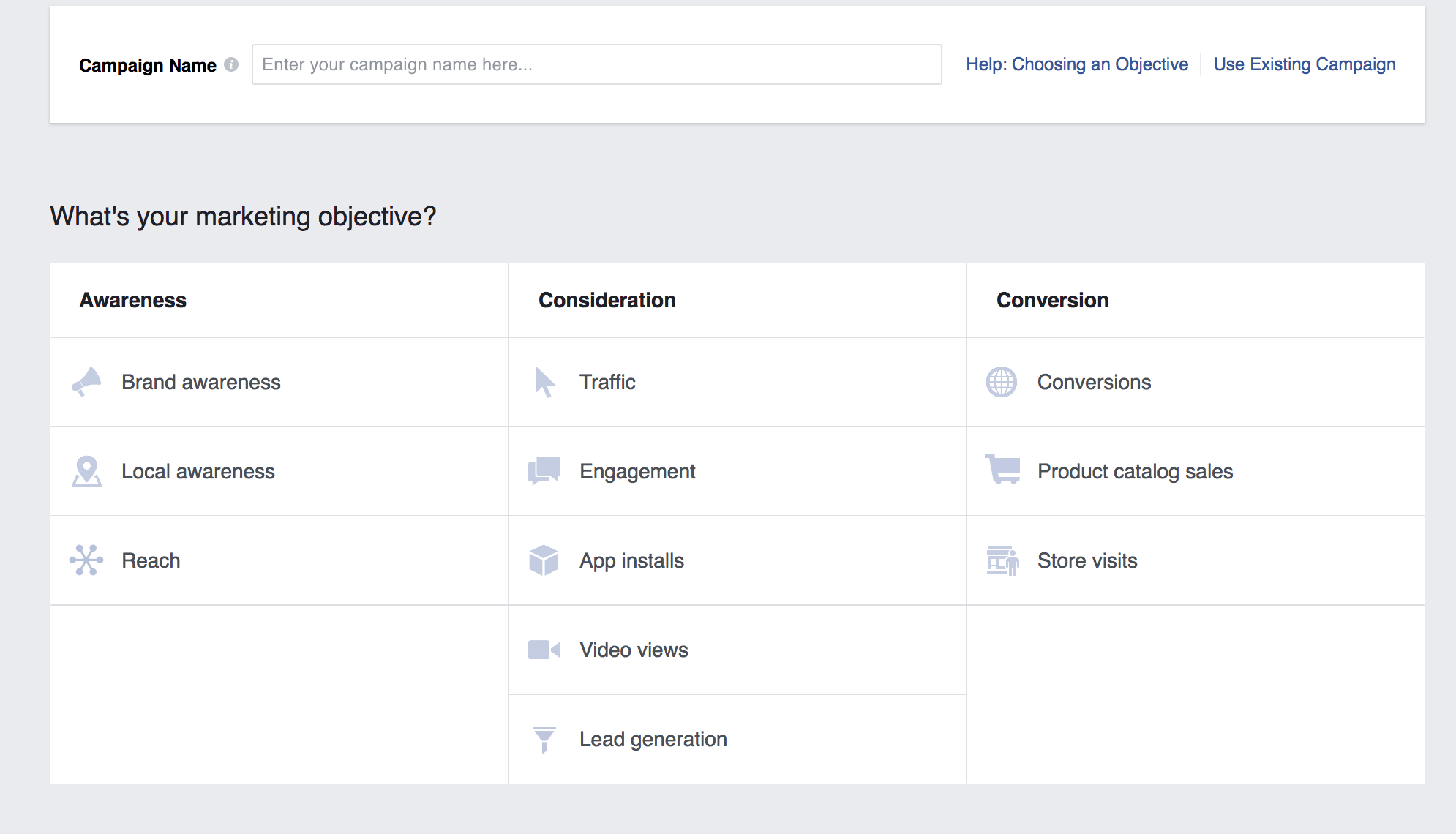The image size is (1456, 834).
Task: Click the Conversions globe icon
Action: [1002, 382]
